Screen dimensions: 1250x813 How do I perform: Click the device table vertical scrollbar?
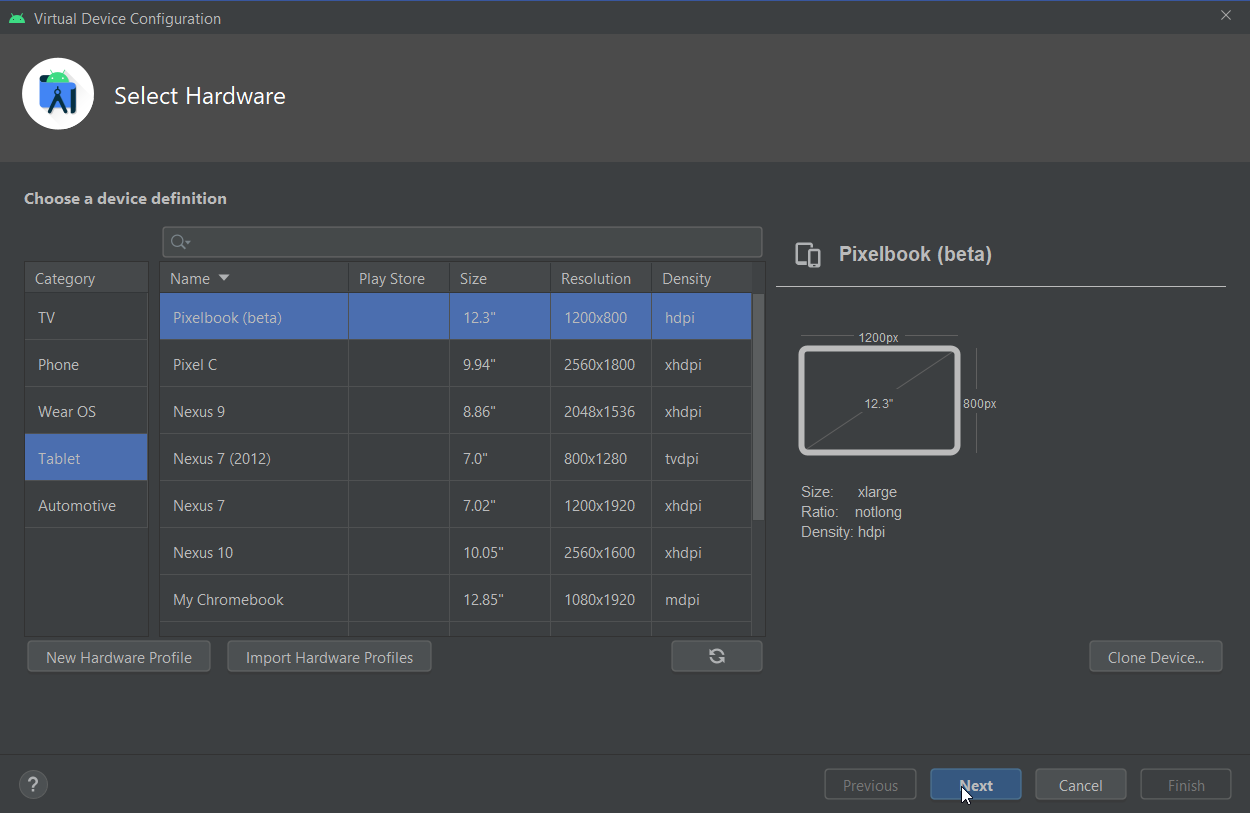pos(758,407)
